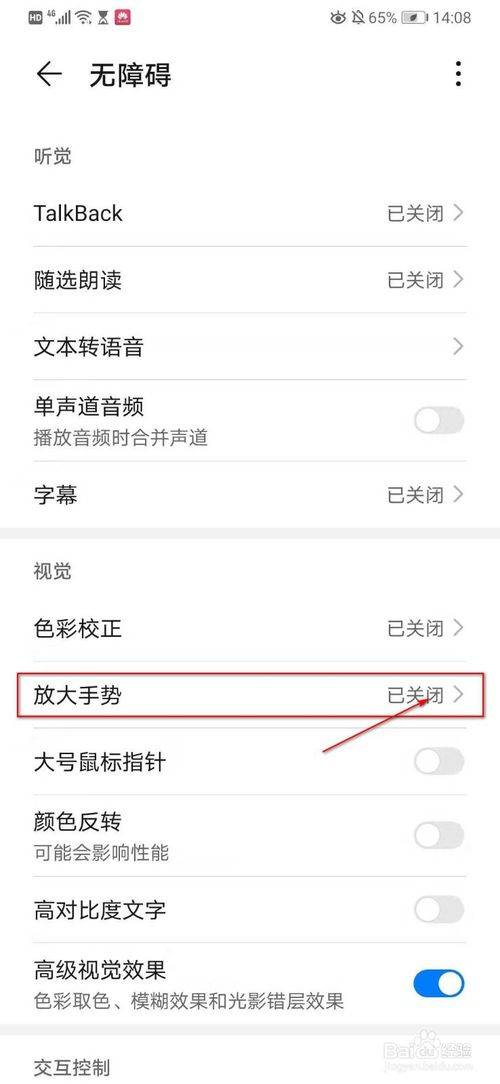Viewport: 500px width, 1084px height.
Task: Tap the back arrow icon
Action: (49, 74)
